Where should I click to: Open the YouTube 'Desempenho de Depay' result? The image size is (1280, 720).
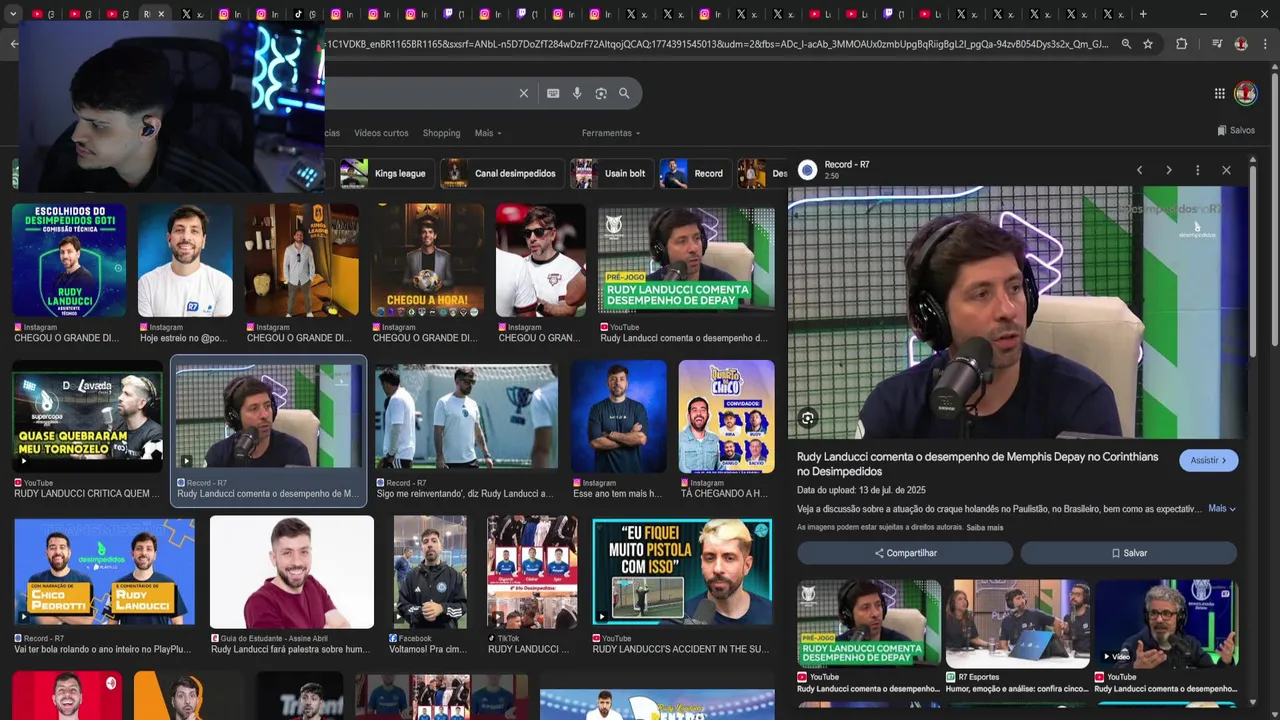[686, 260]
